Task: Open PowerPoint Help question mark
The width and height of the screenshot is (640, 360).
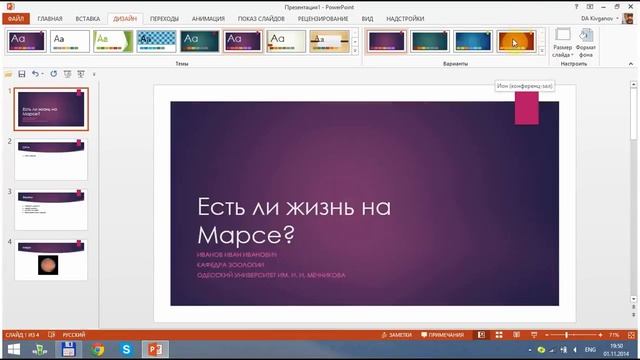Action: tap(576, 7)
